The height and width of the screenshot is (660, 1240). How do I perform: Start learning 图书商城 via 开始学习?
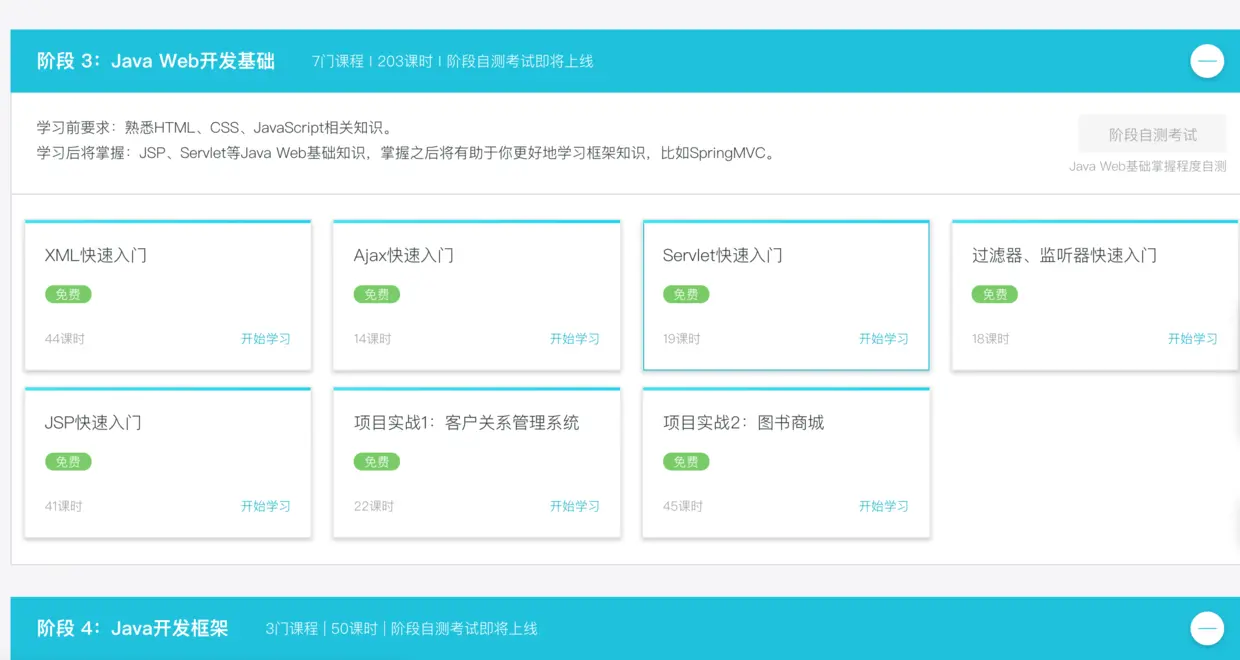tap(884, 506)
